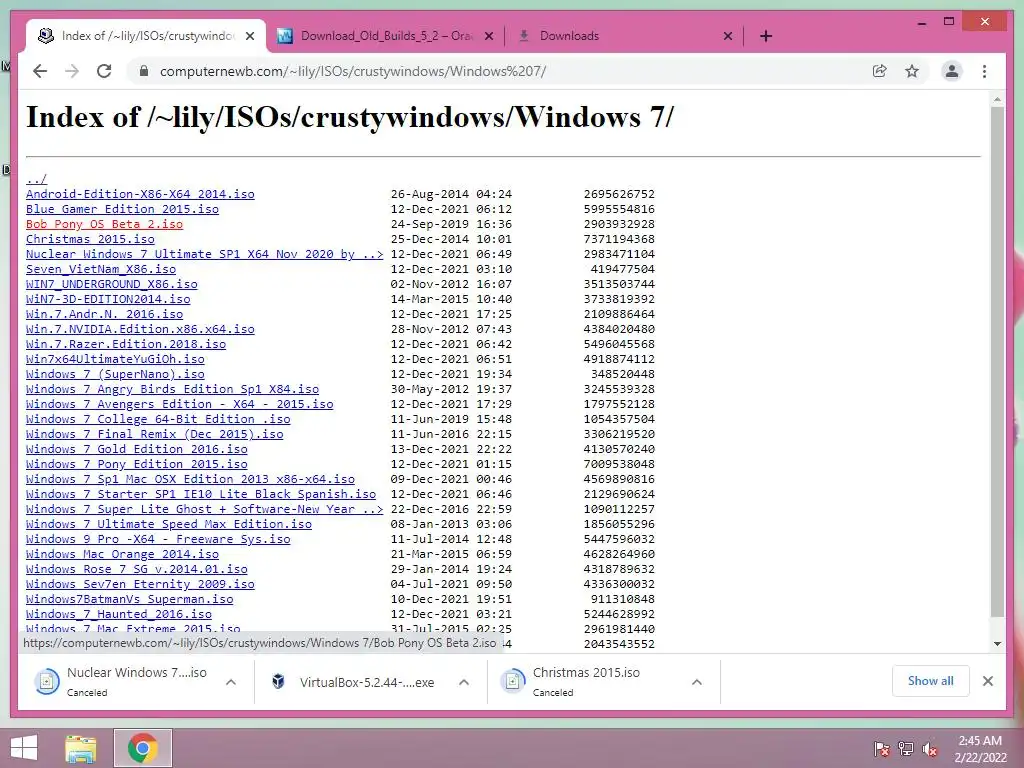Click the muted volume tray icon
Screen dimensions: 1024x768
pyautogui.click(x=930, y=749)
